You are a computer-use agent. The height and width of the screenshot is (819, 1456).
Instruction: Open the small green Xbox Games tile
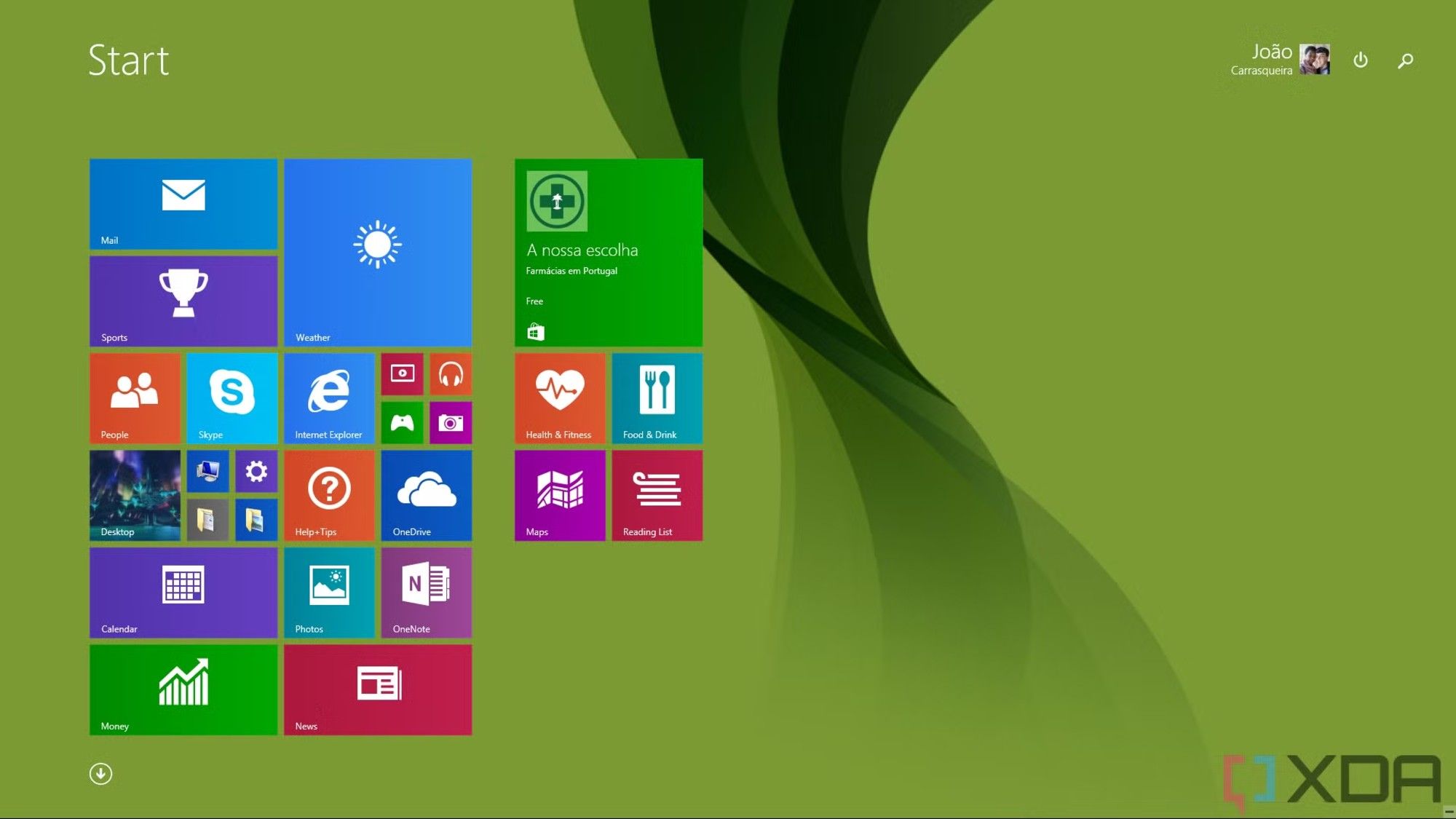pos(402,422)
